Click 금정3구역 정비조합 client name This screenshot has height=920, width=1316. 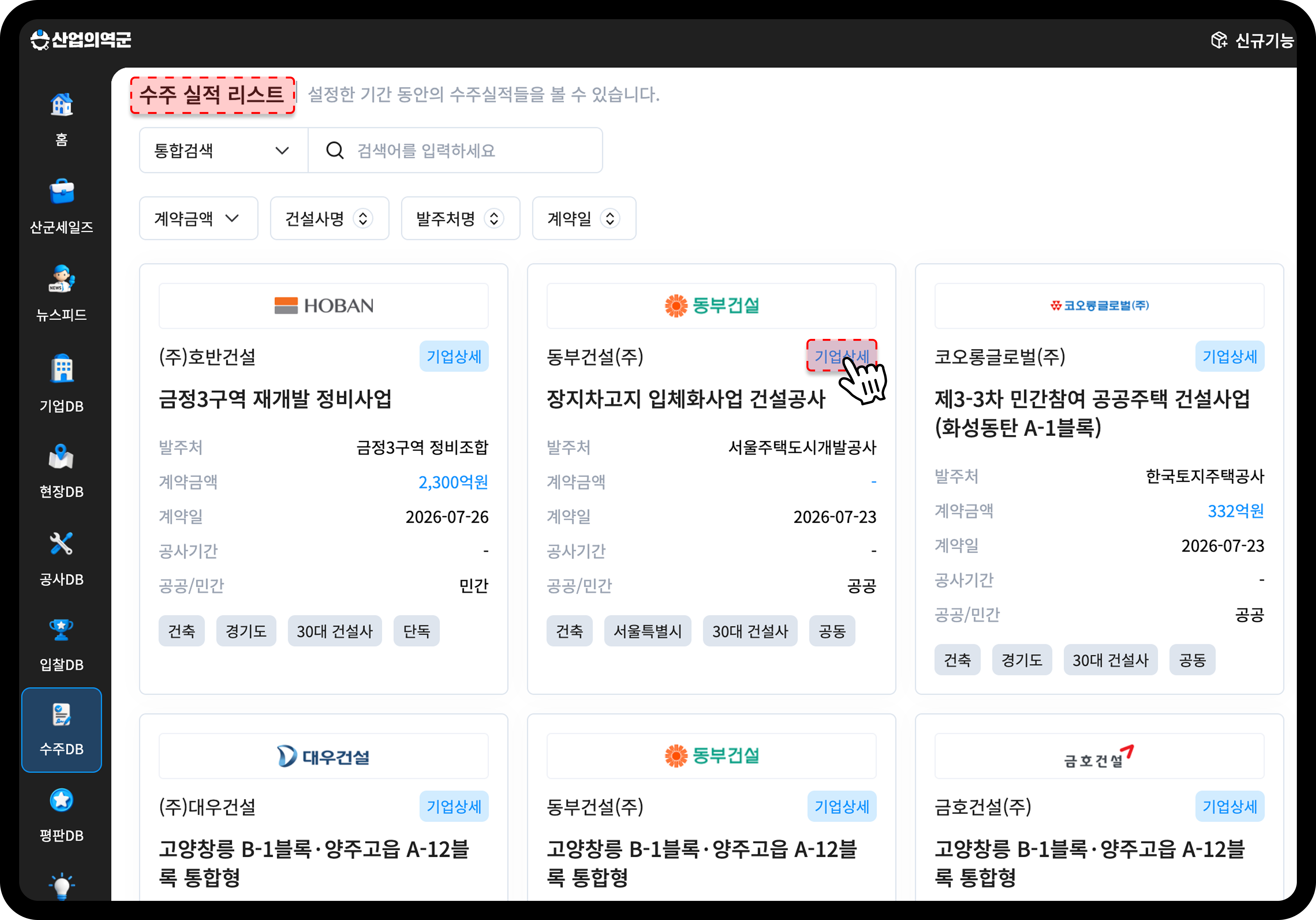click(422, 447)
